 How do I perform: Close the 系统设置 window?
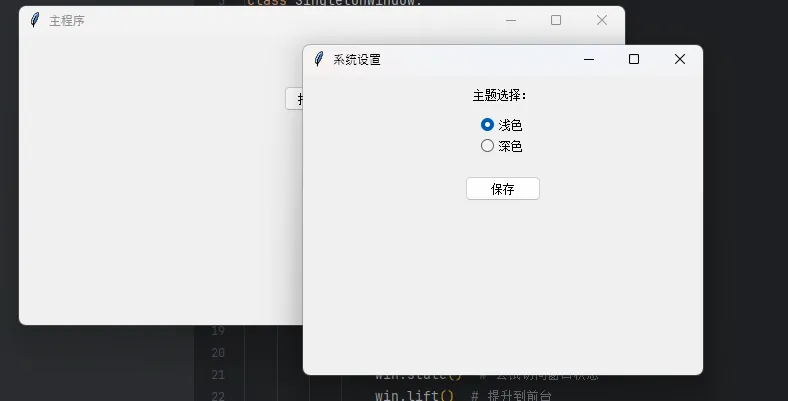[680, 59]
